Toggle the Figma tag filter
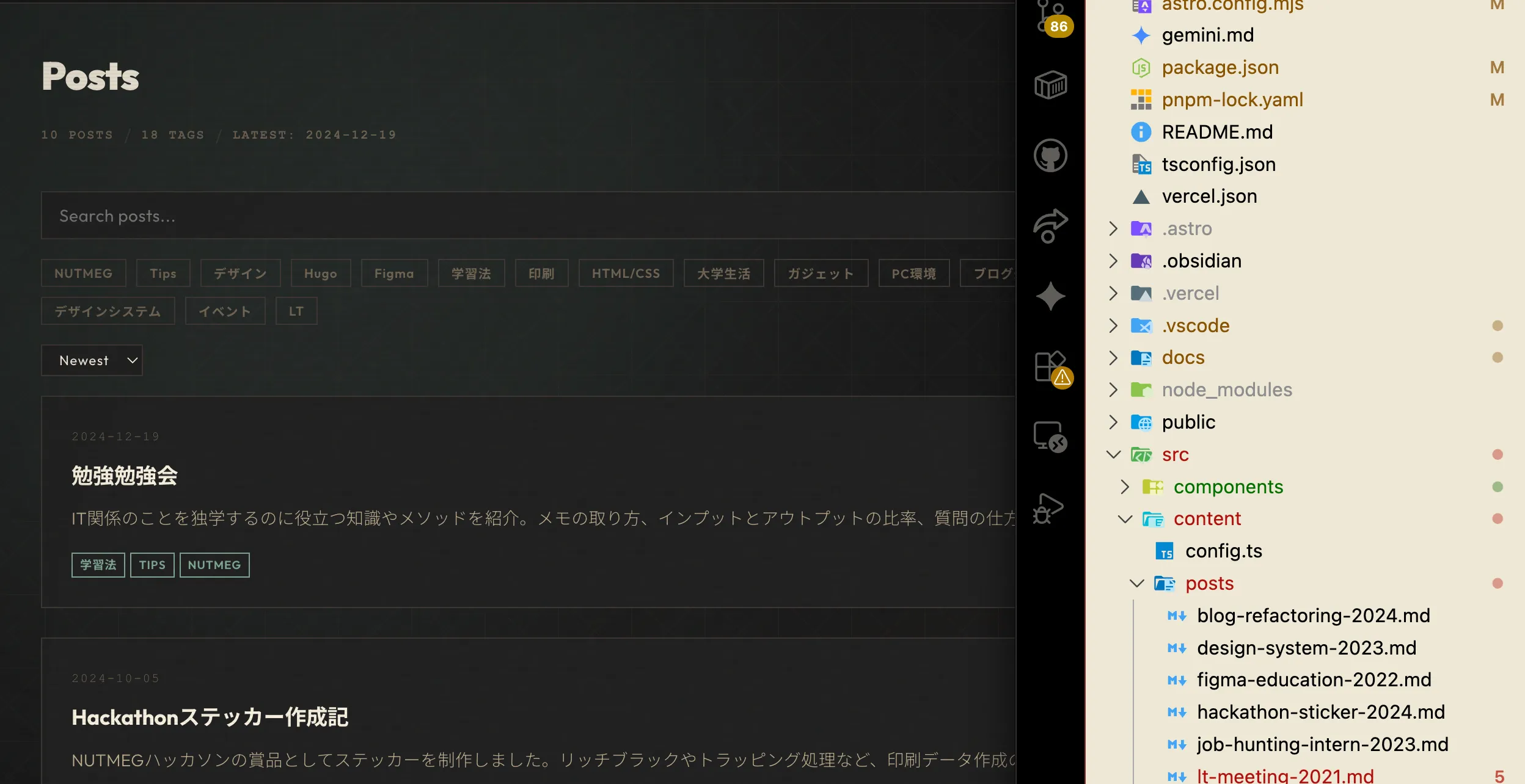1525x784 pixels. pos(394,273)
